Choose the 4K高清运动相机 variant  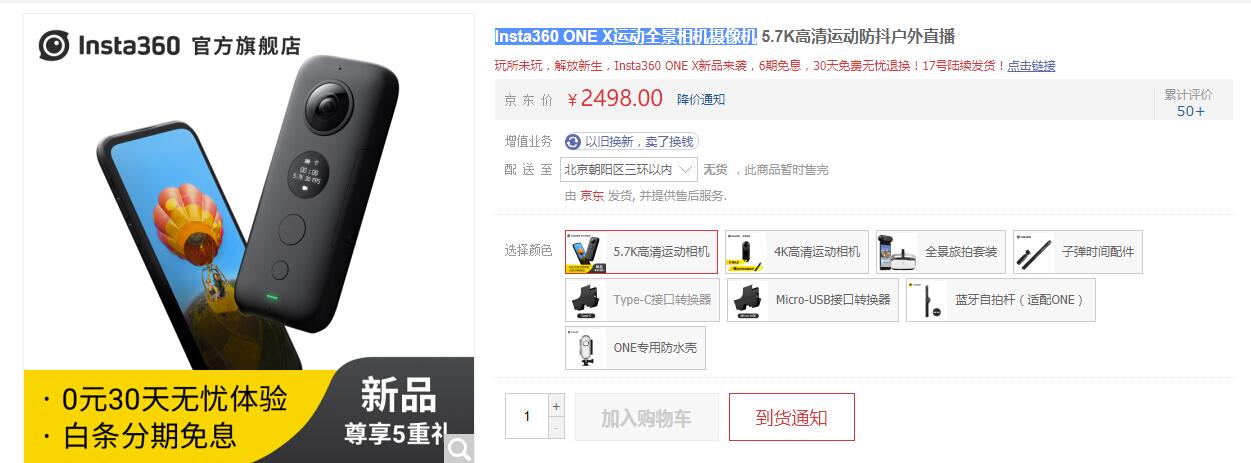[797, 252]
